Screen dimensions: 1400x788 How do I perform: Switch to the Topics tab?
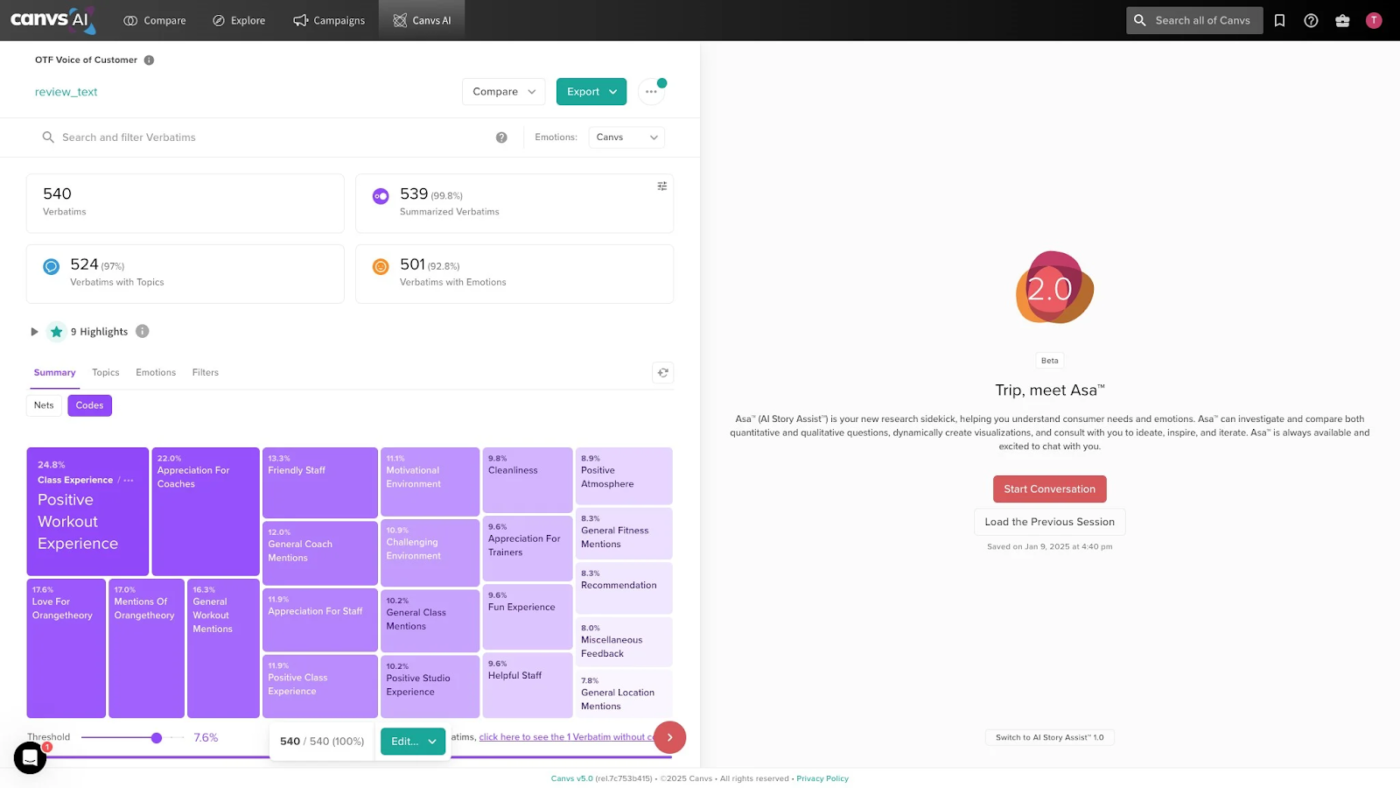(105, 373)
